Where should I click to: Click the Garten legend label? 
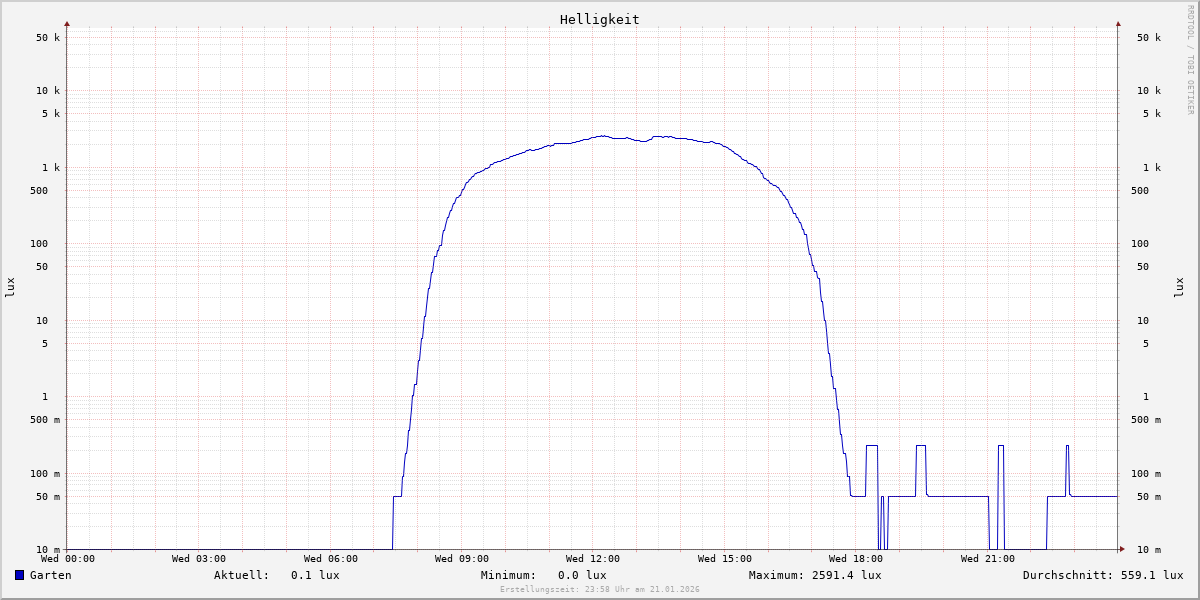50,575
